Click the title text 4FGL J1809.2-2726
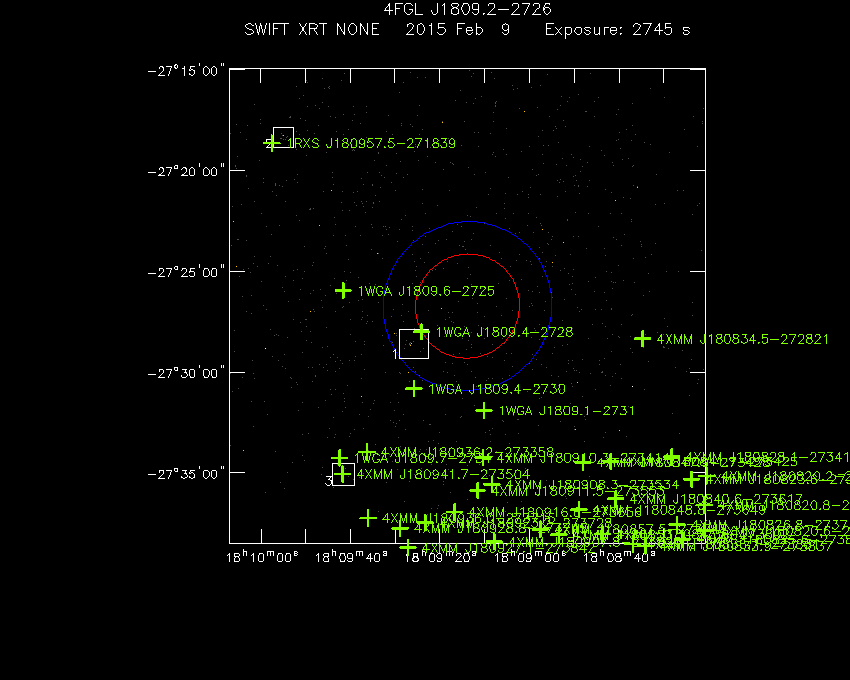This screenshot has height=680, width=850. [x=467, y=9]
